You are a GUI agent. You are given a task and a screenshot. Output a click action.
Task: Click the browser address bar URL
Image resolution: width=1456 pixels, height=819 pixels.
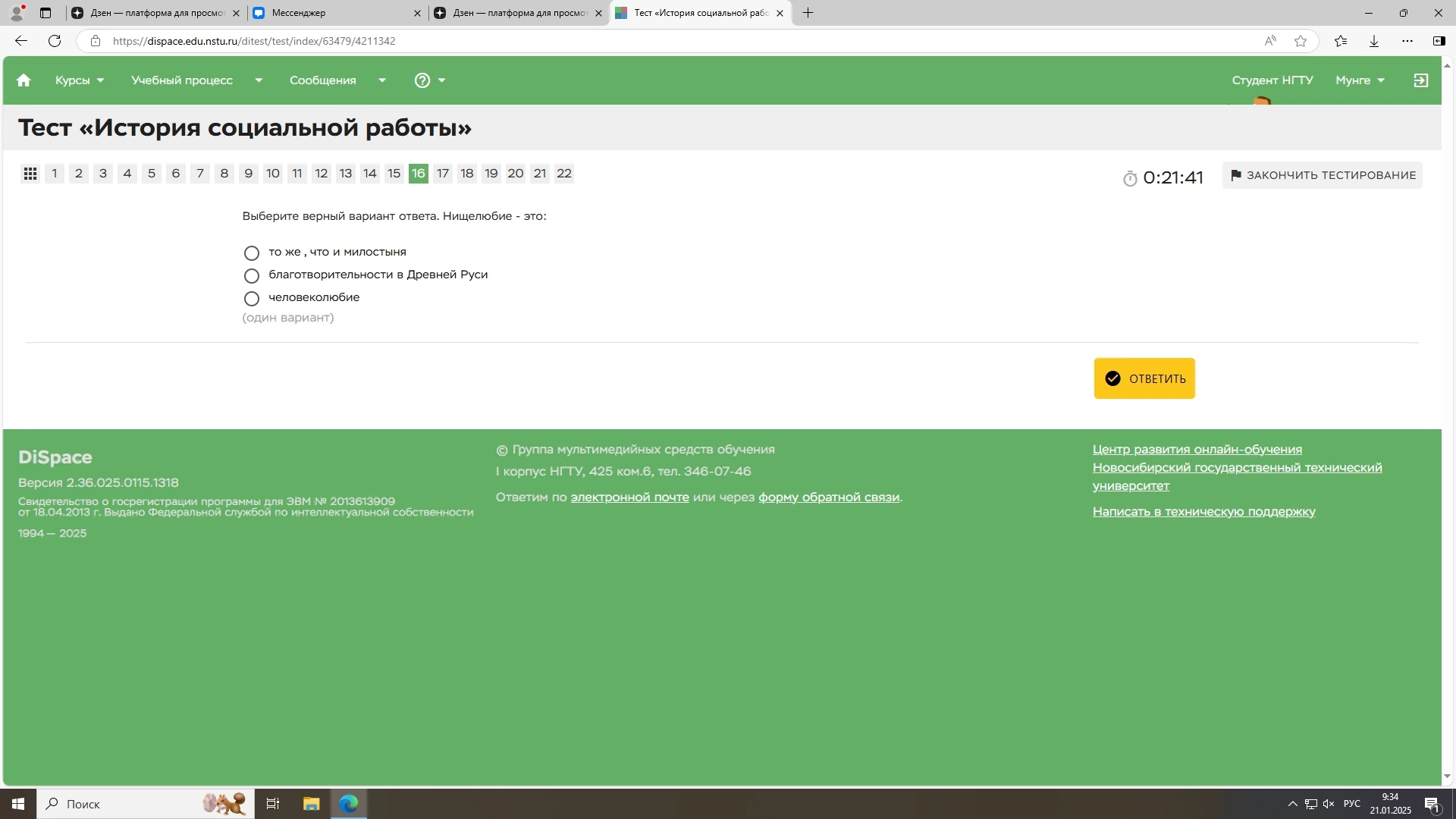tap(254, 41)
